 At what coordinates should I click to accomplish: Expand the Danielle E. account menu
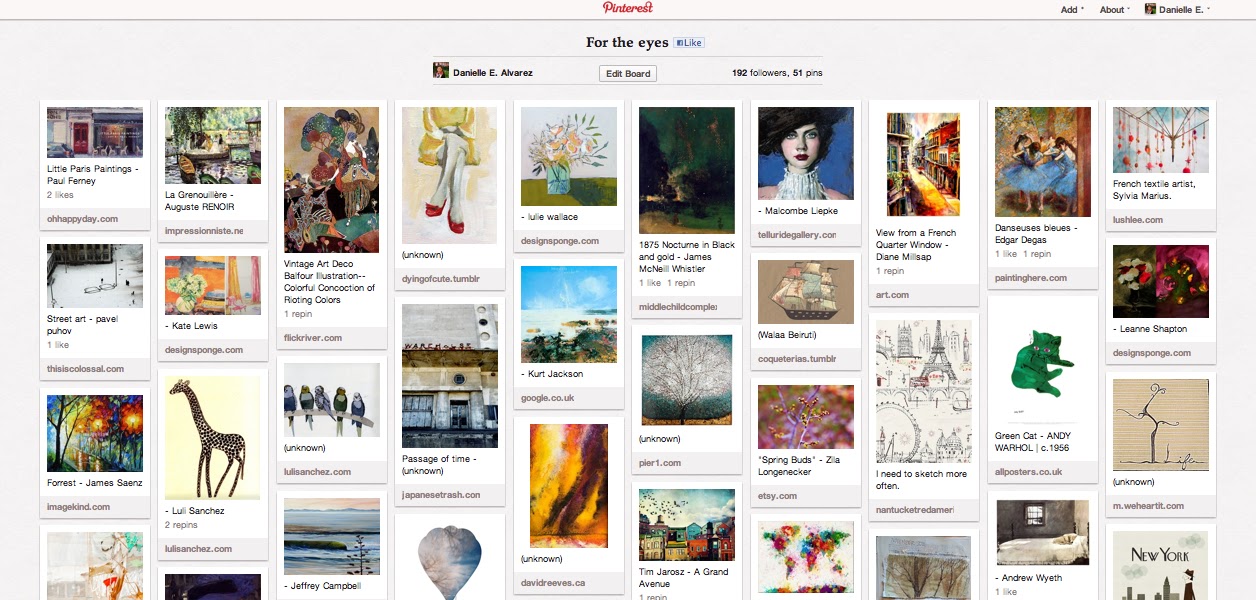[x=1184, y=10]
